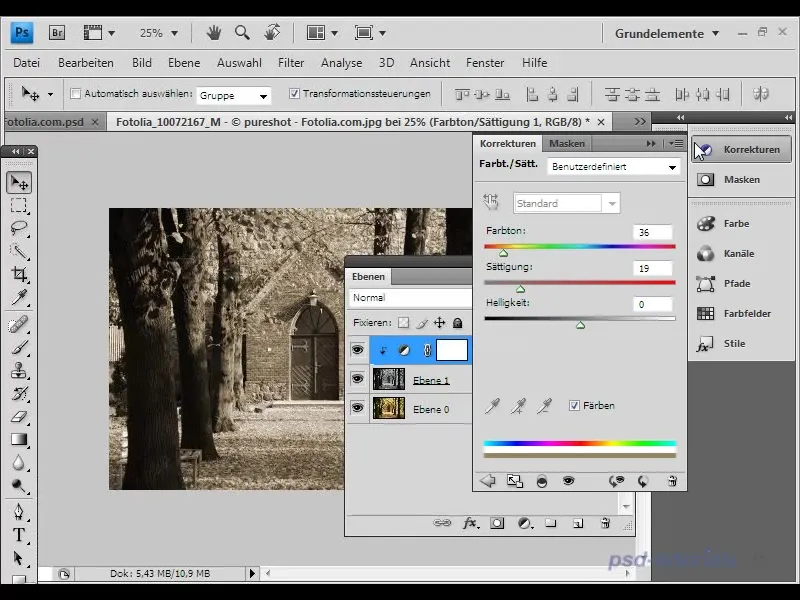Uncheck Transformationssteuerungen checkbox

point(294,93)
